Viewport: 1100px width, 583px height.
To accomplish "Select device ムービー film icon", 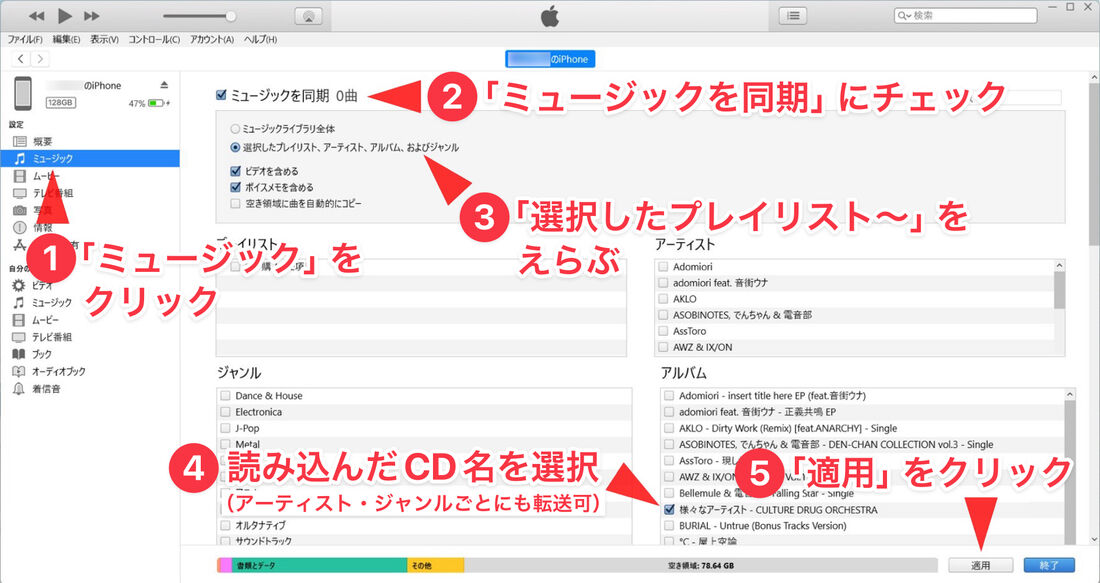I will 20,320.
